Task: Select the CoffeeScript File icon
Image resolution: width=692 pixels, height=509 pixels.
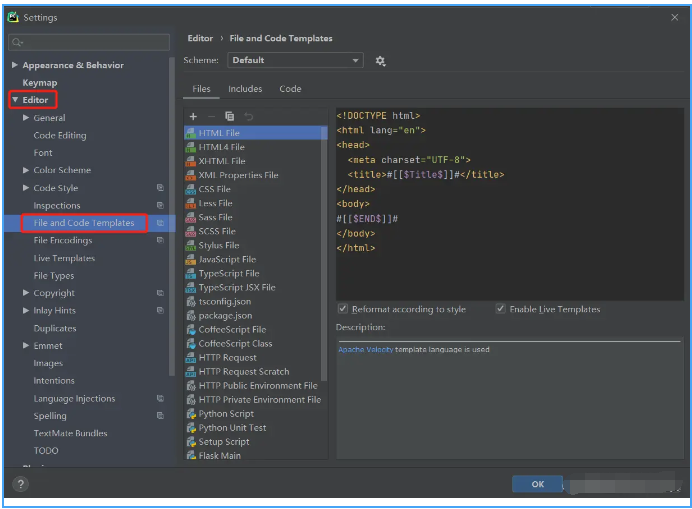Action: [191, 330]
